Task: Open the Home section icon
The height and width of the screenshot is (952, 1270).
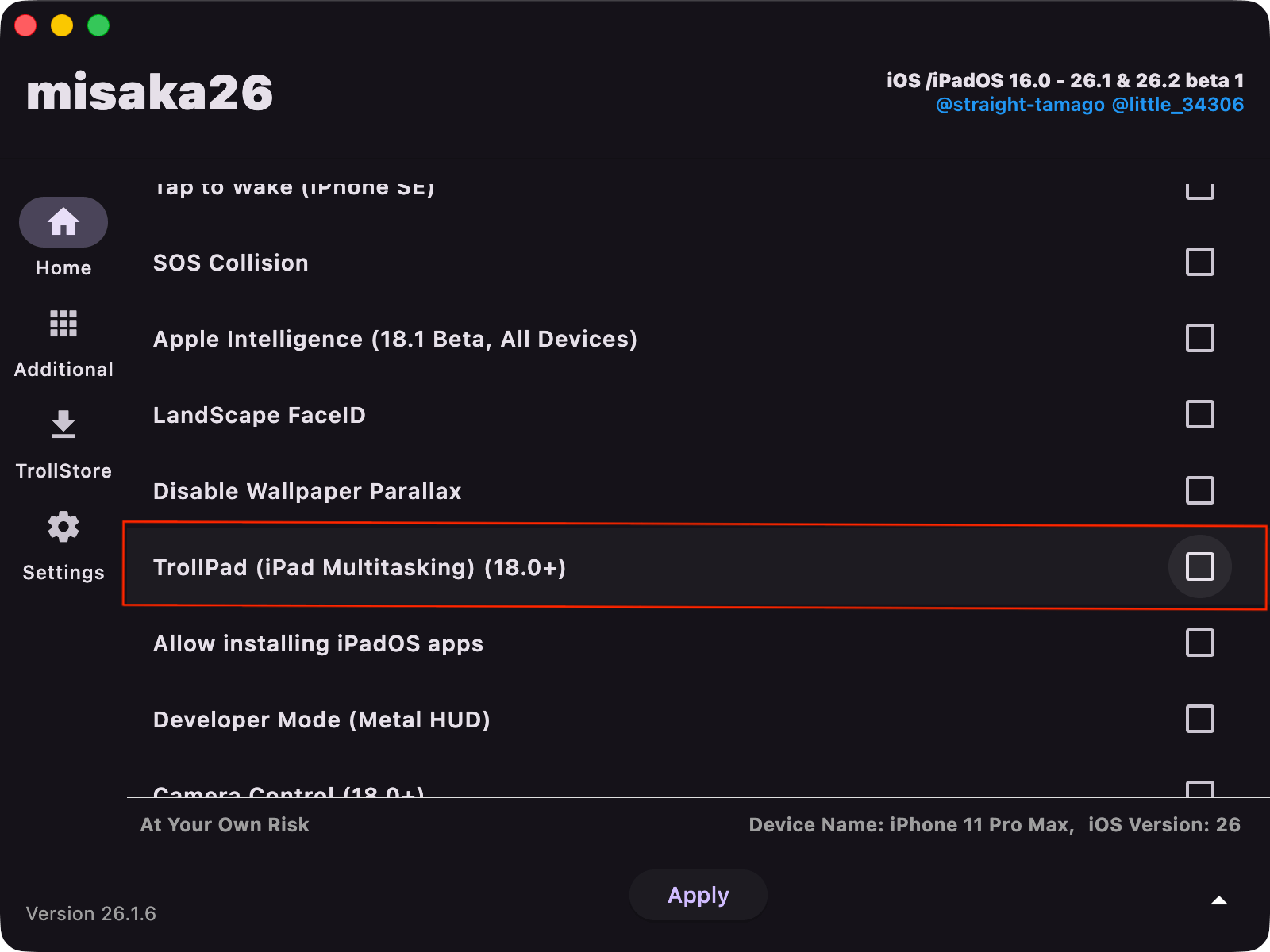Action: tap(63, 222)
